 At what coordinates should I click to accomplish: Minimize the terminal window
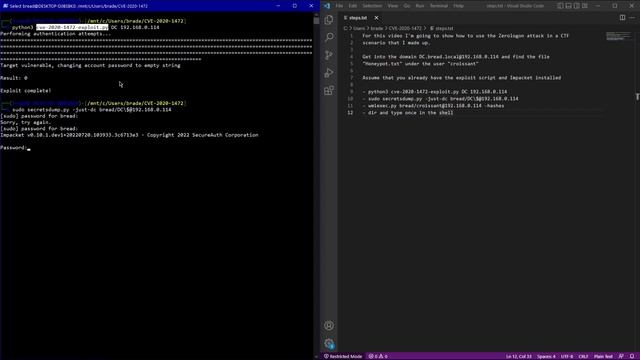point(278,6)
